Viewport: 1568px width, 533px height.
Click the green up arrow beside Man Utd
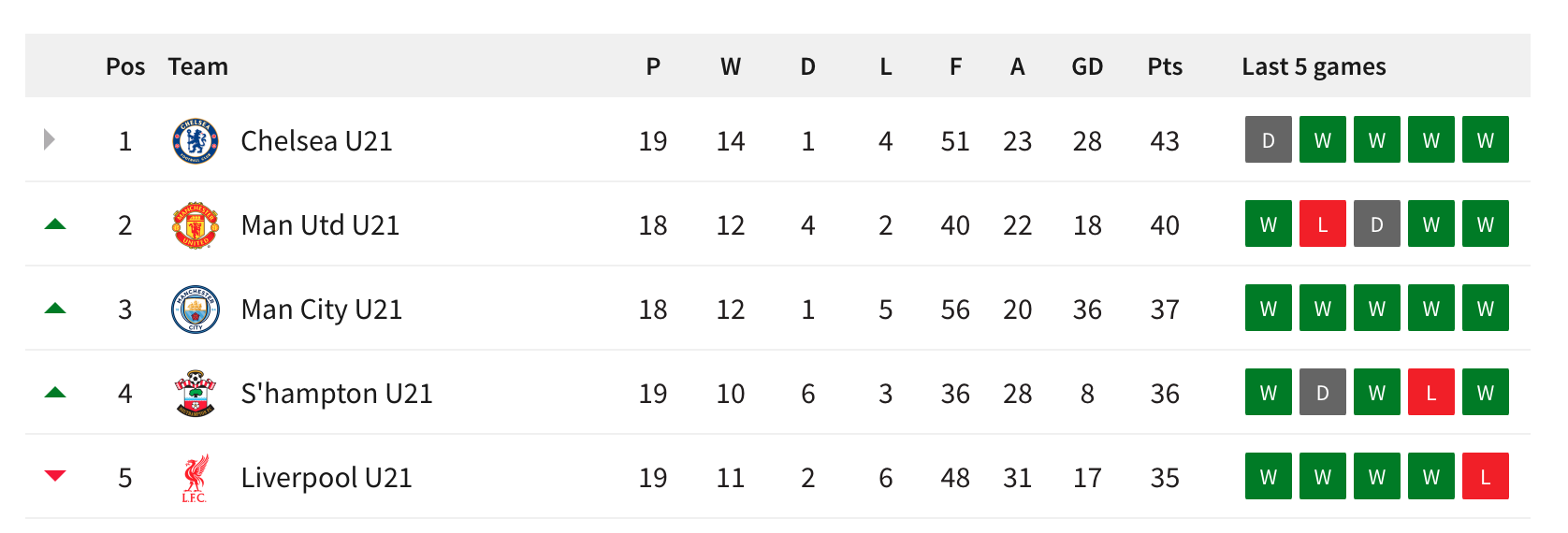55,224
